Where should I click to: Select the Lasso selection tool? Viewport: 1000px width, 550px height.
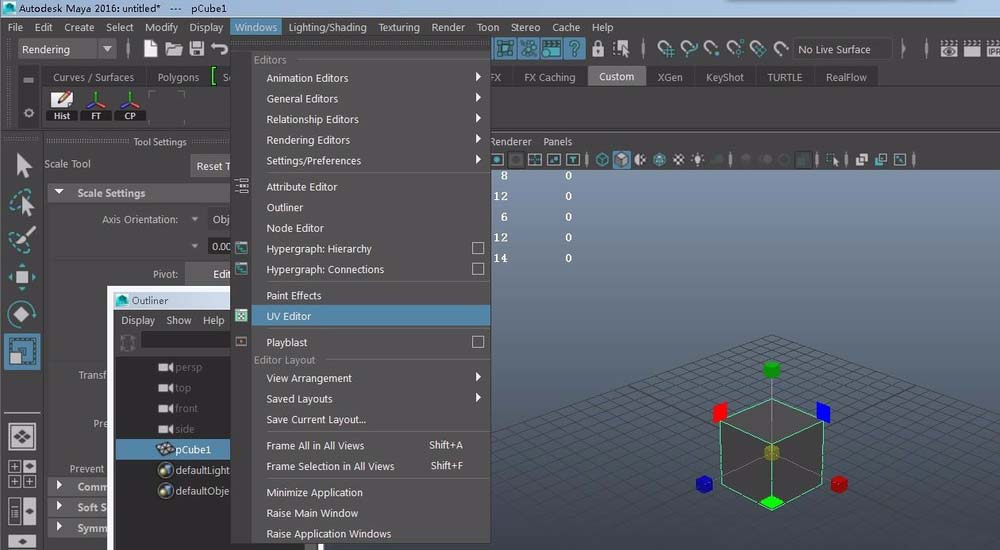tap(22, 203)
